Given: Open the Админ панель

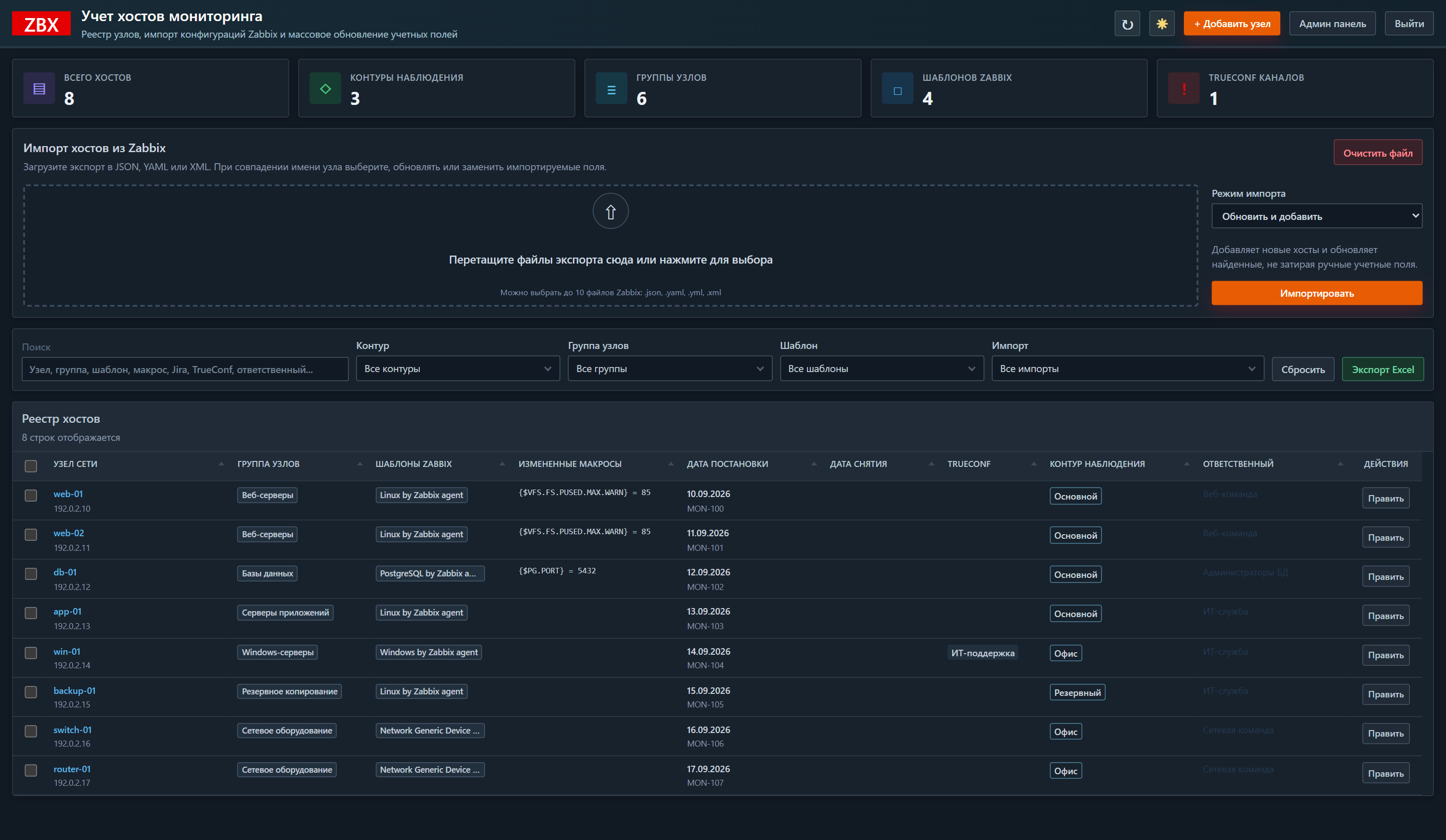Looking at the screenshot, I should 1333,24.
